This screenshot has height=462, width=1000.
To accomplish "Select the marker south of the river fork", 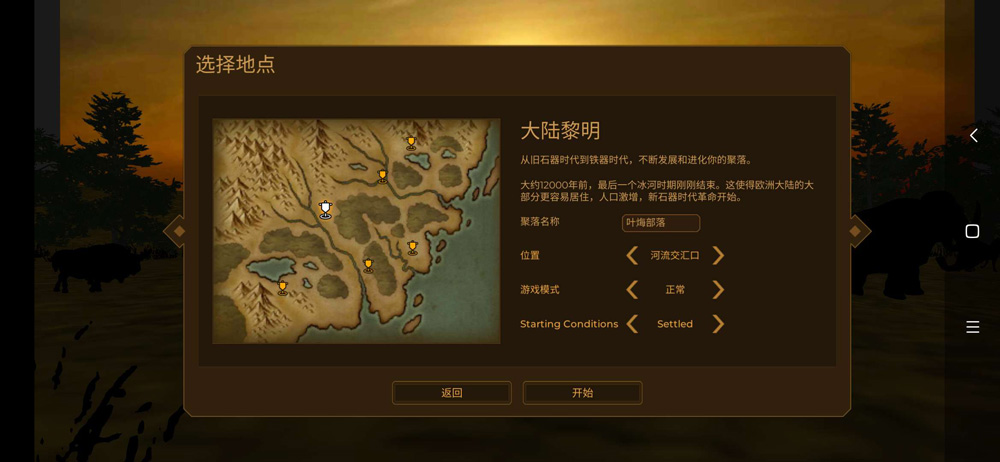I will [x=368, y=265].
